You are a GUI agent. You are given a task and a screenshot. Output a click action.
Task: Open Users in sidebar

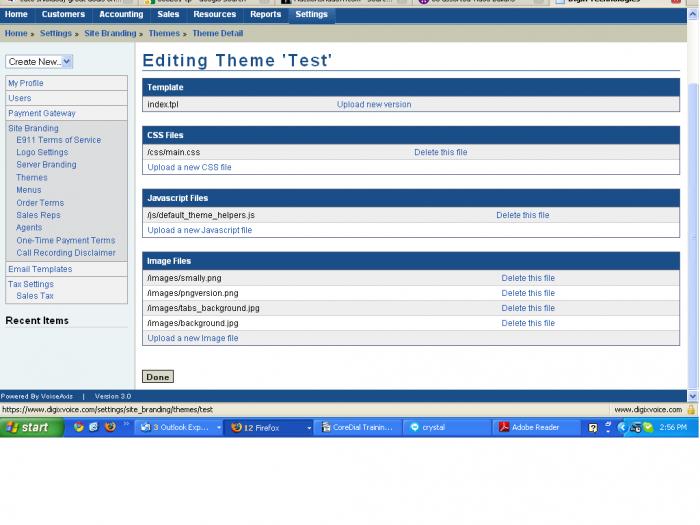(x=20, y=98)
